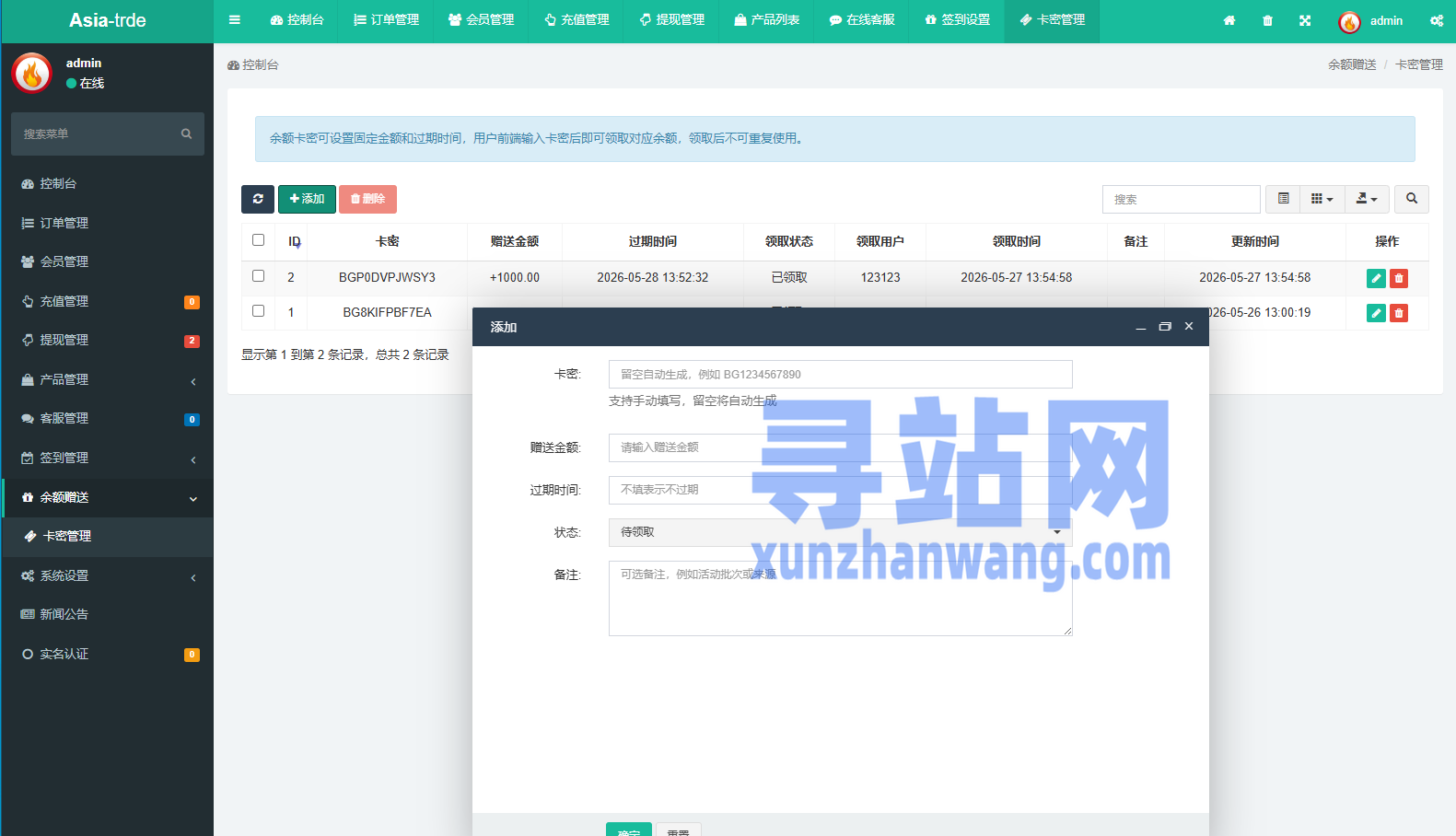
Task: Focus the sidebar 搜索菜单 field
Action: [x=92, y=134]
